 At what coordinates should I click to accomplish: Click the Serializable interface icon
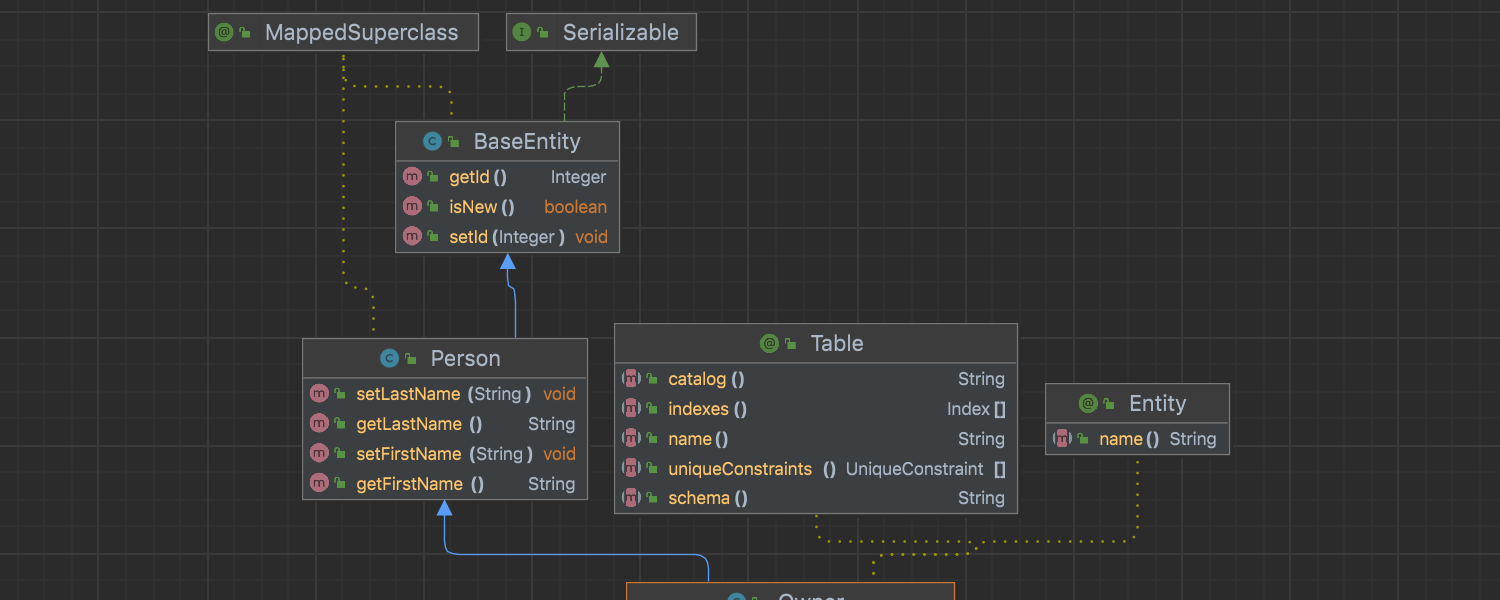(x=521, y=32)
